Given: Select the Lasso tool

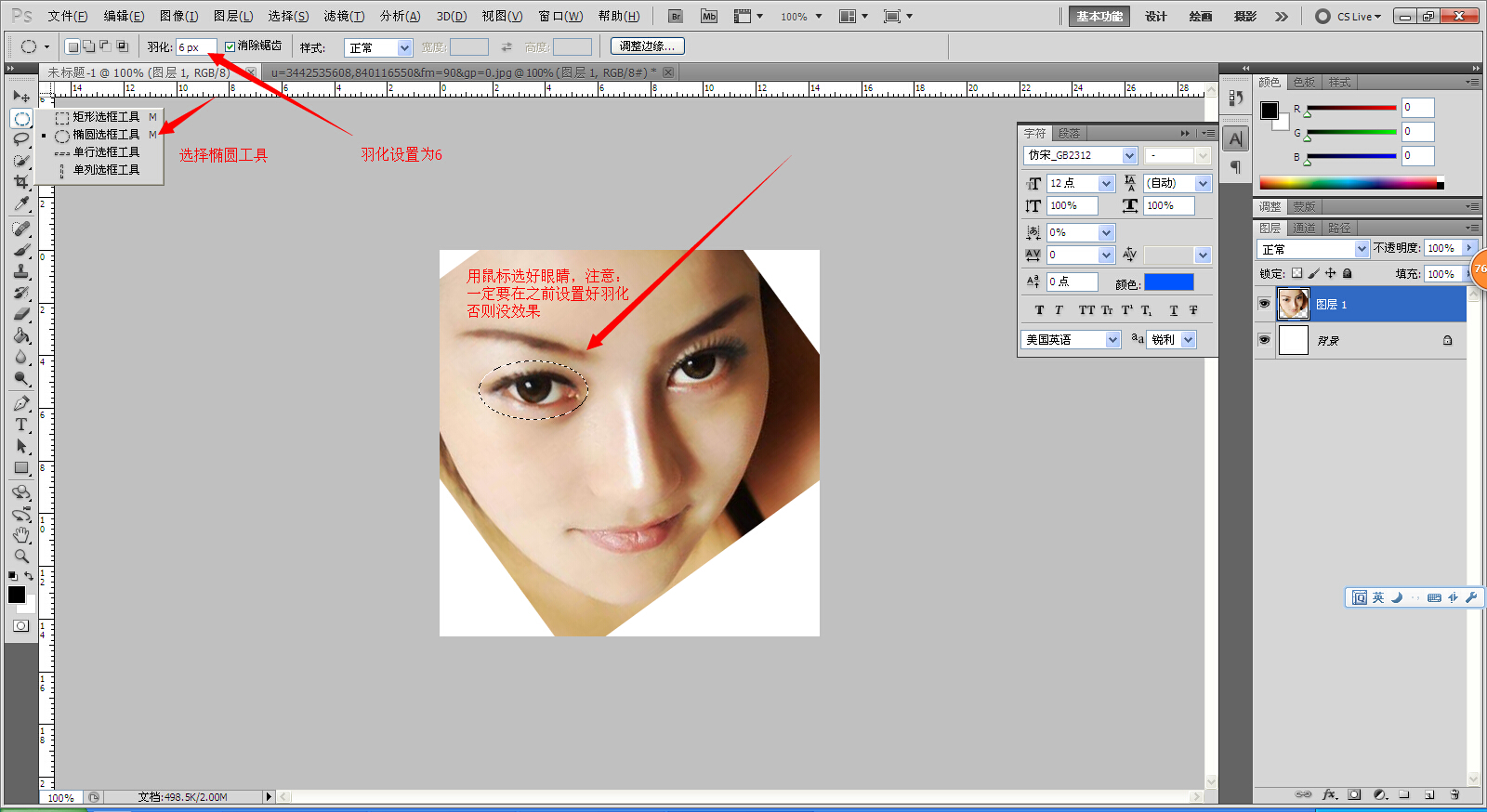Looking at the screenshot, I should [21, 138].
